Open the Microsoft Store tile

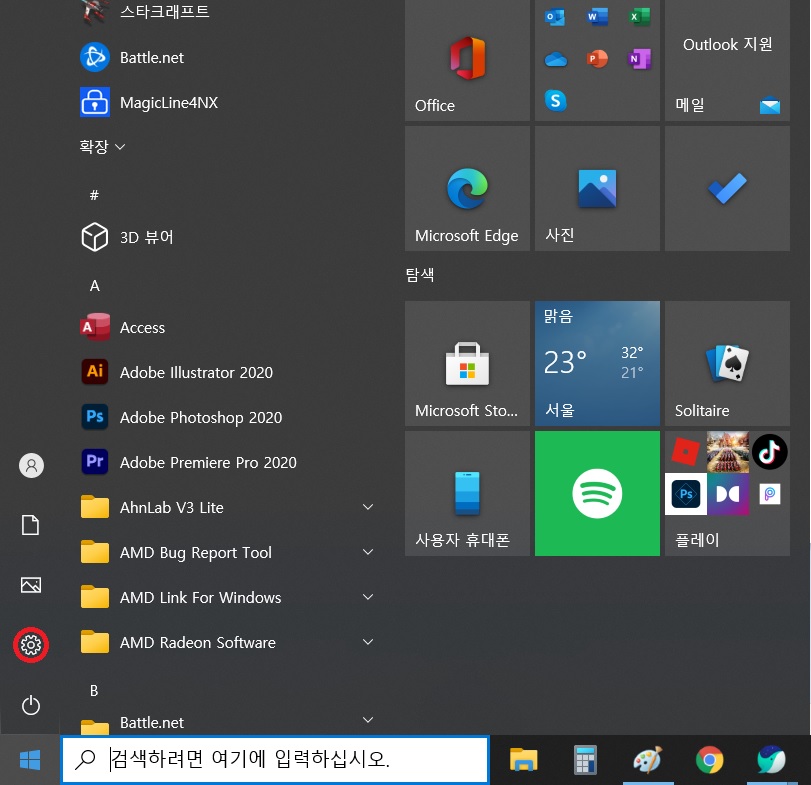(x=467, y=364)
